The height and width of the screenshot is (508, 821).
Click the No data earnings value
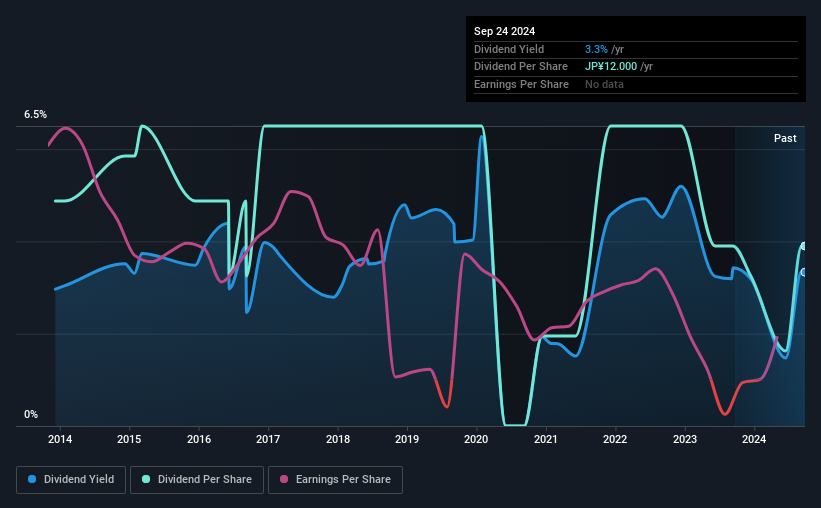(x=604, y=84)
